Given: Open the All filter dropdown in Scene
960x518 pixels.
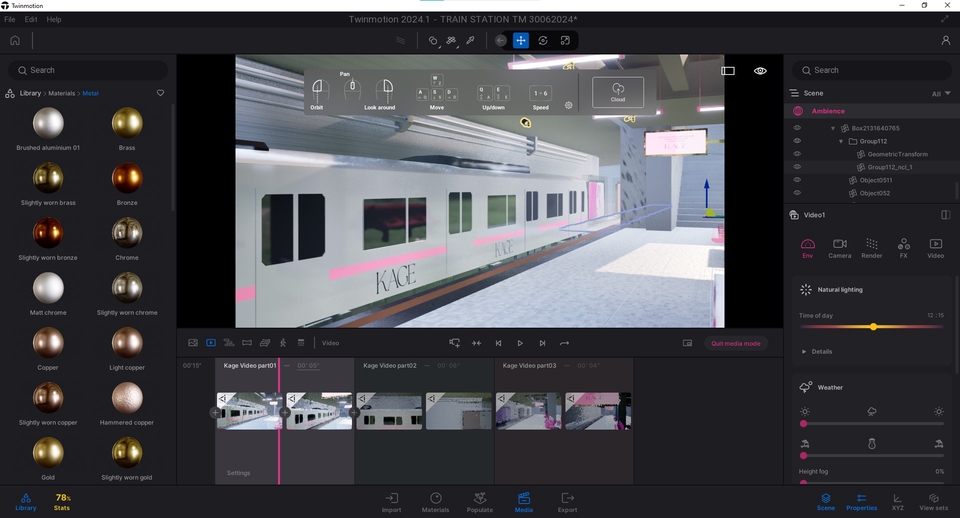Looking at the screenshot, I should click(x=940, y=94).
